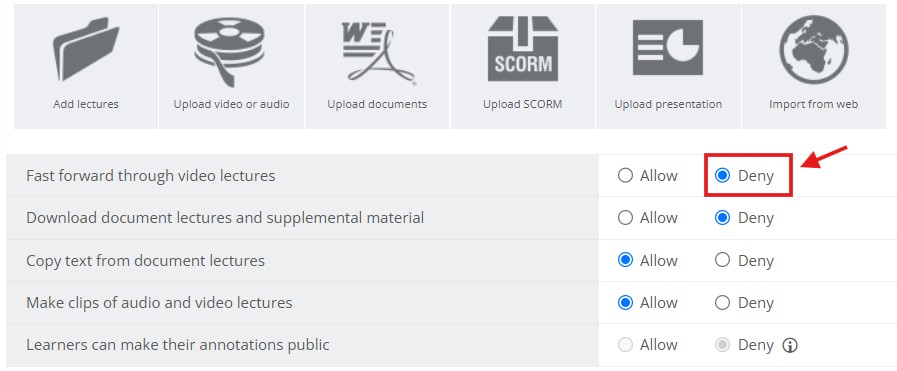Select Allow for making audio and video clips
Viewport: 897px width, 371px height.
pos(625,302)
